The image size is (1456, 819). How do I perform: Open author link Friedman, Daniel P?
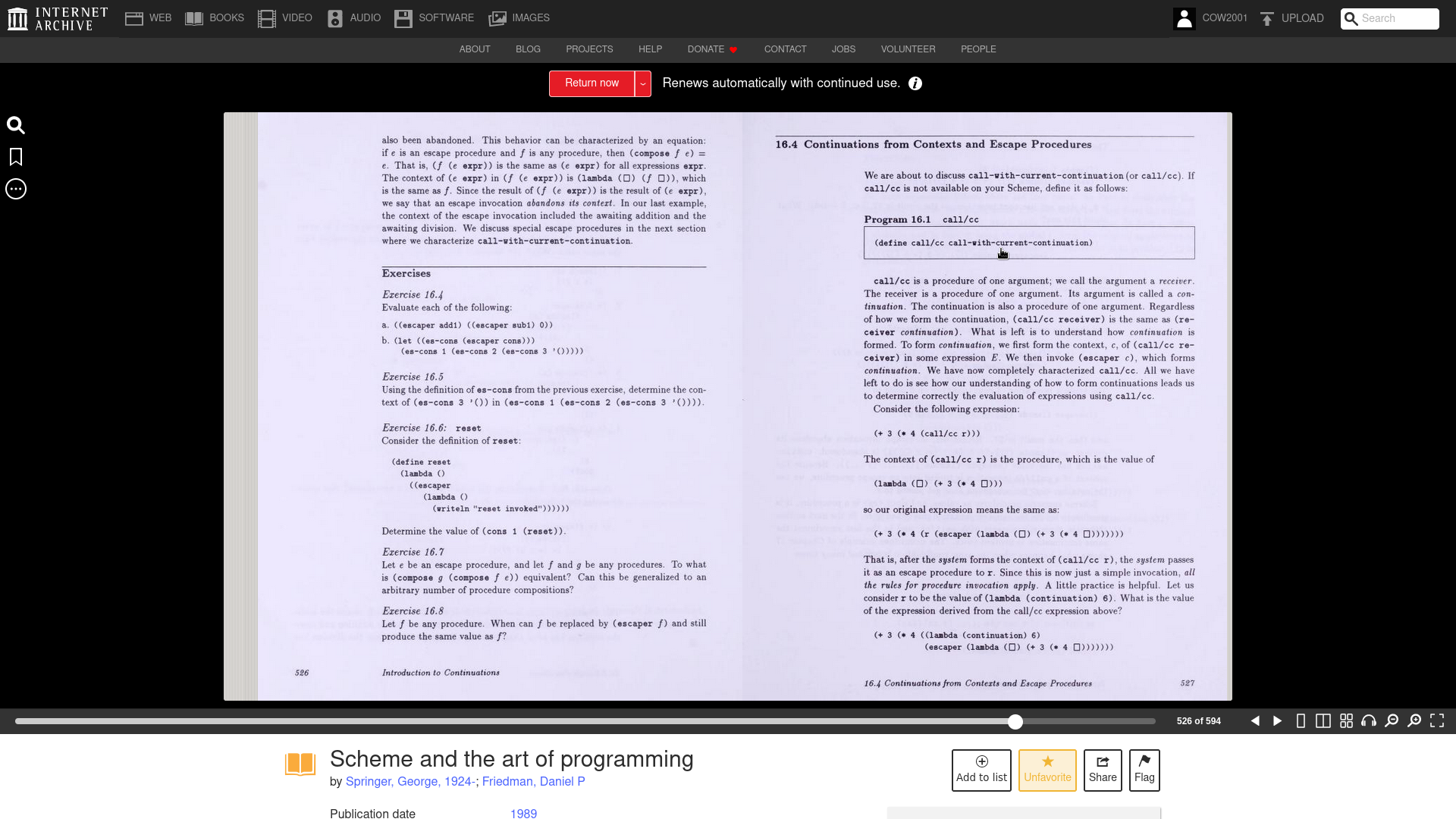[x=534, y=782]
